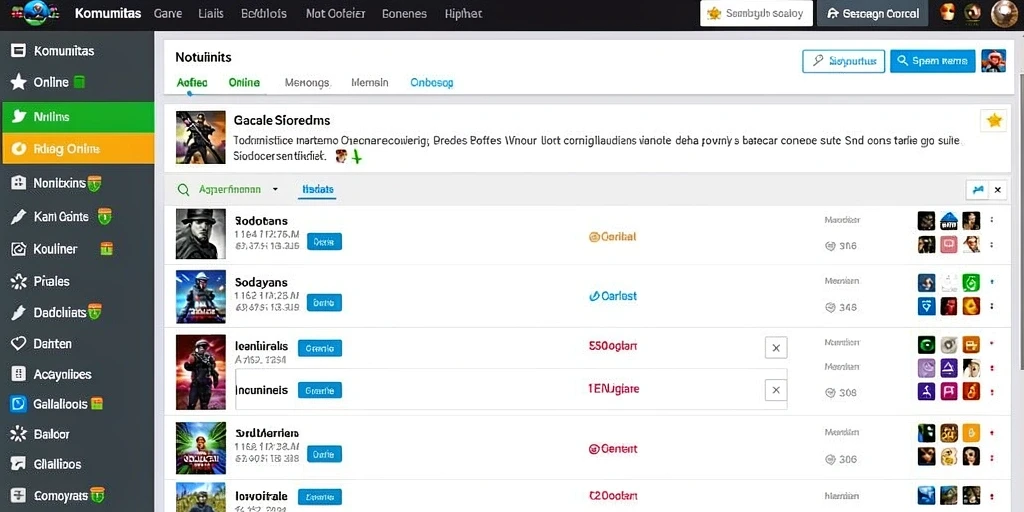This screenshot has width=1024, height=512.
Task: Click the blue button in Sodayans row
Action: point(324,302)
